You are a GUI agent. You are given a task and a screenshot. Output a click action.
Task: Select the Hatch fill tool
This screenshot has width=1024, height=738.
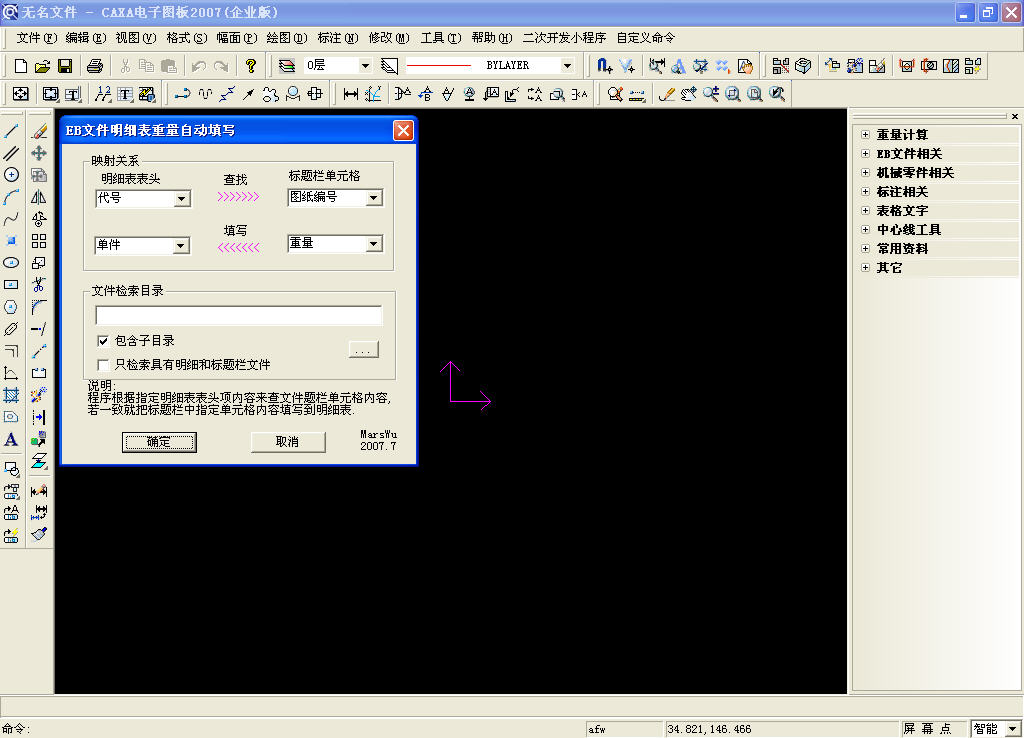tap(11, 395)
